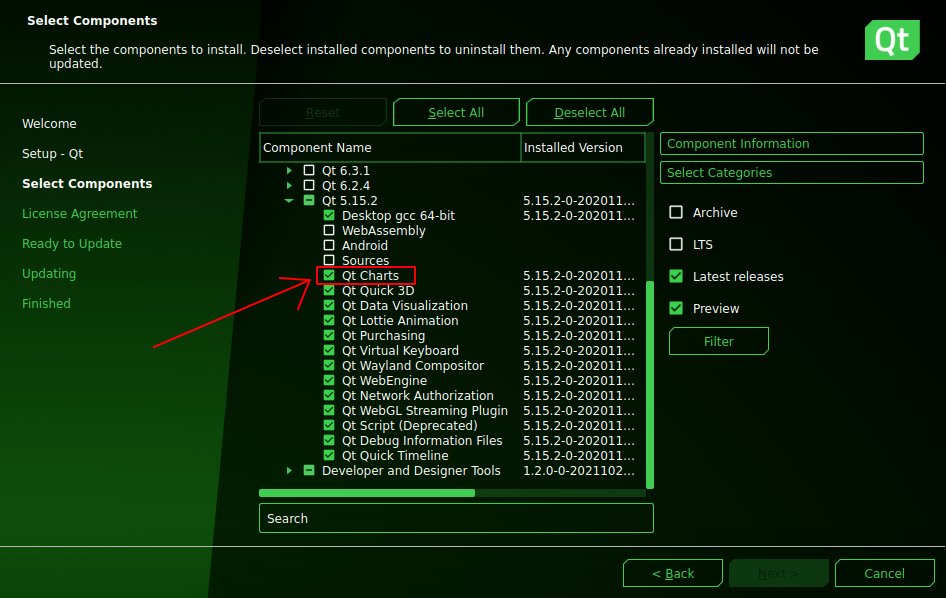Uncheck the Qt Charts checkbox
Image resolution: width=946 pixels, height=598 pixels.
(x=329, y=275)
